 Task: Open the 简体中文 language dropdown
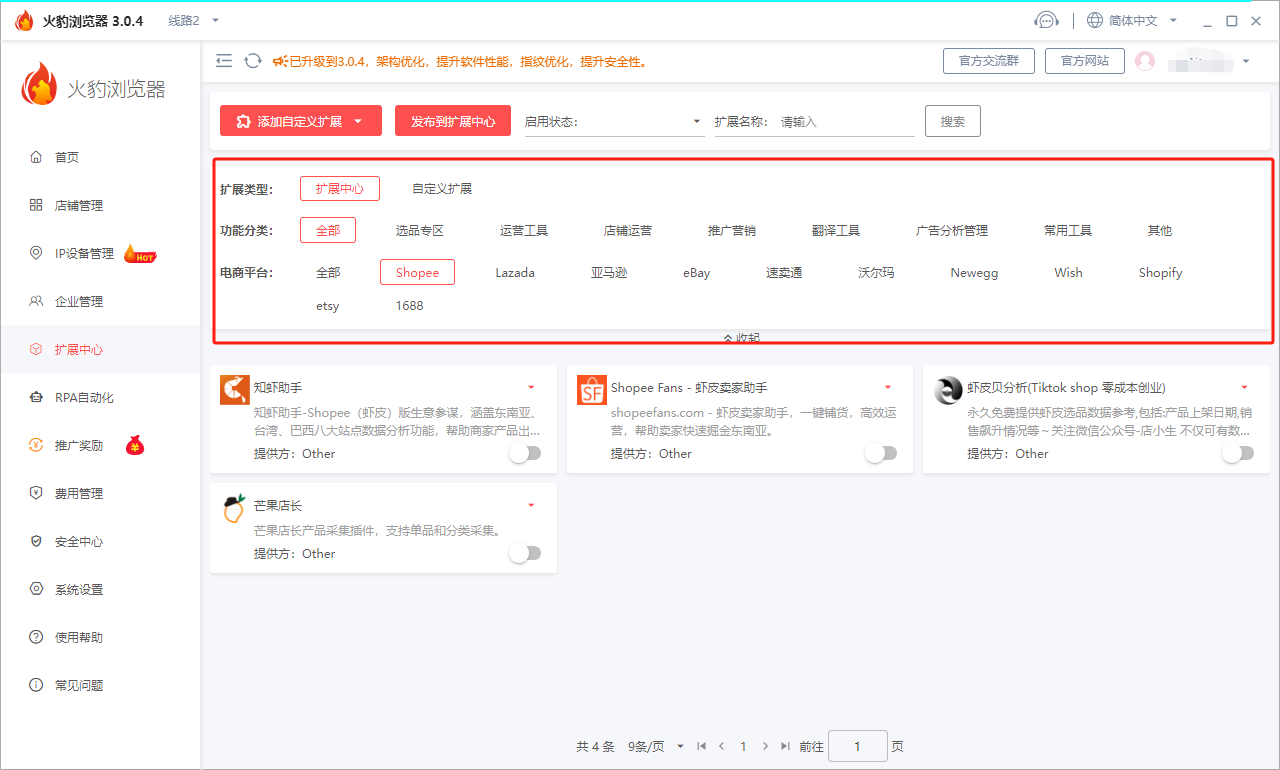(x=1132, y=20)
